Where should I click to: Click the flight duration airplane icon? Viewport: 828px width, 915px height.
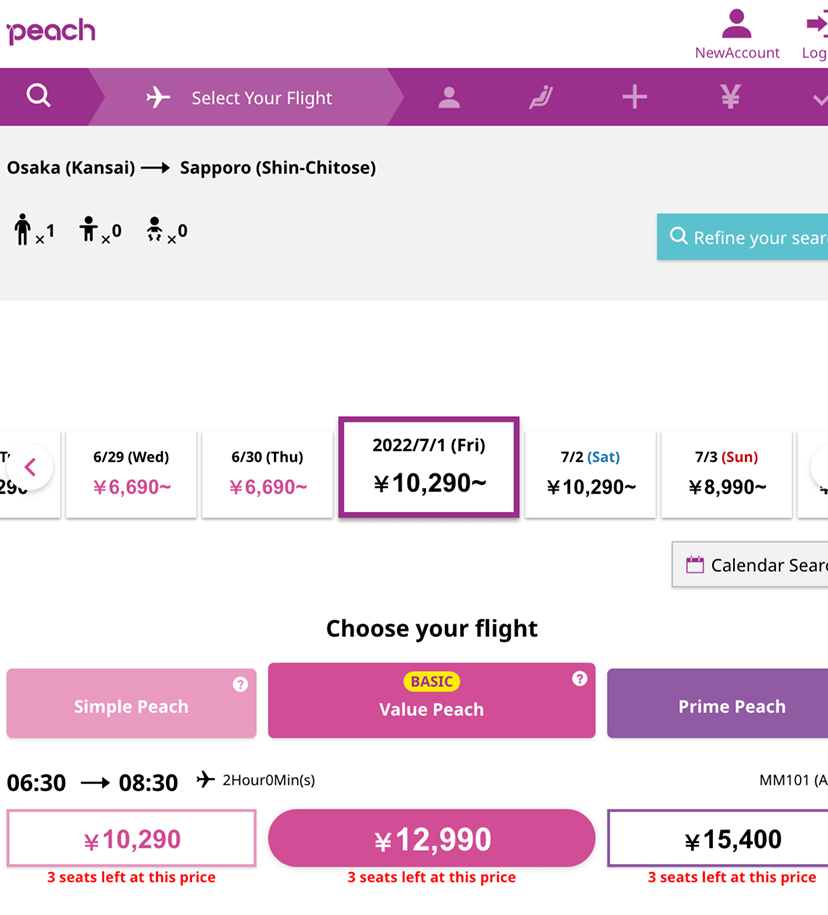pyautogui.click(x=205, y=779)
